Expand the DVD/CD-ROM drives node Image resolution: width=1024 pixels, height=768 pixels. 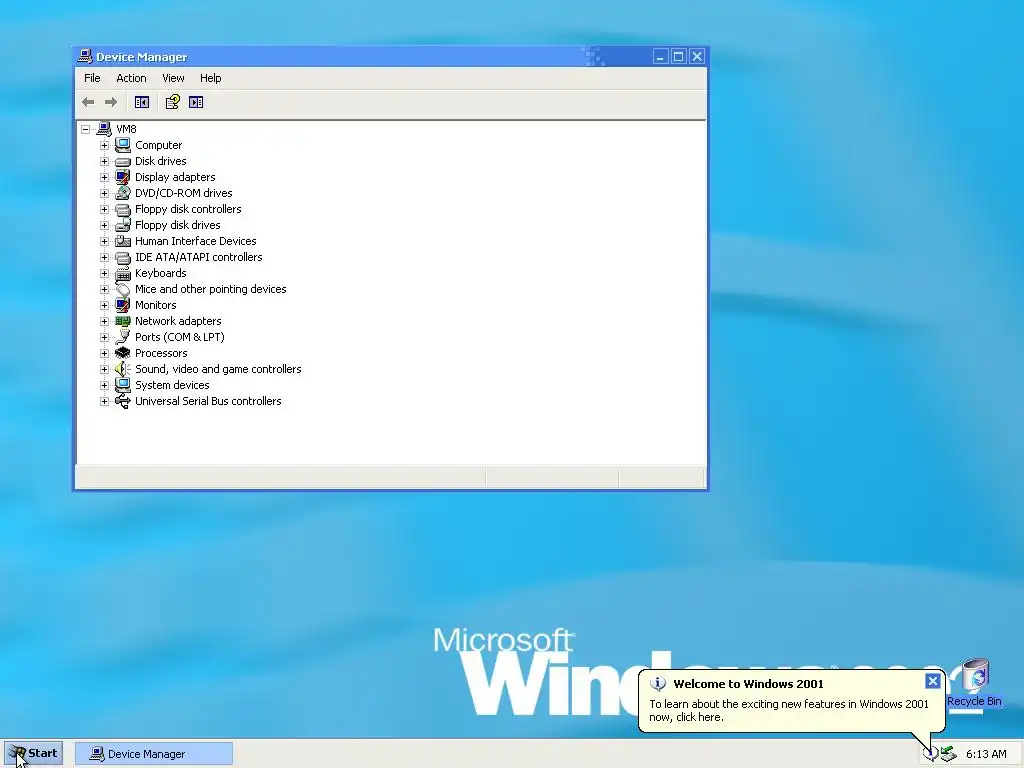(104, 193)
